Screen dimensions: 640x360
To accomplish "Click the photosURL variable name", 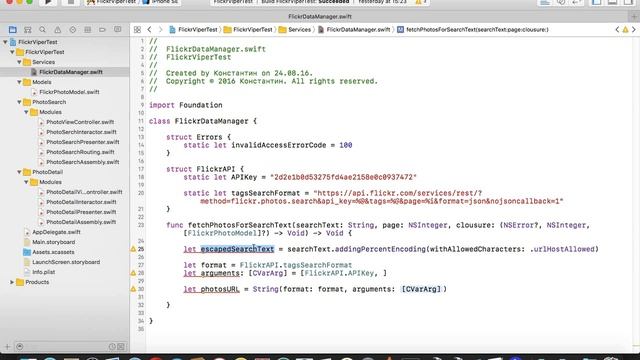I will coord(220,289).
